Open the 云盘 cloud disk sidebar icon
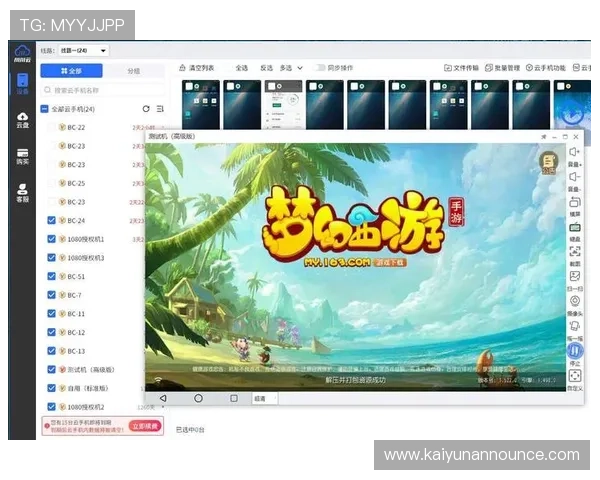600x480 pixels. point(22,121)
